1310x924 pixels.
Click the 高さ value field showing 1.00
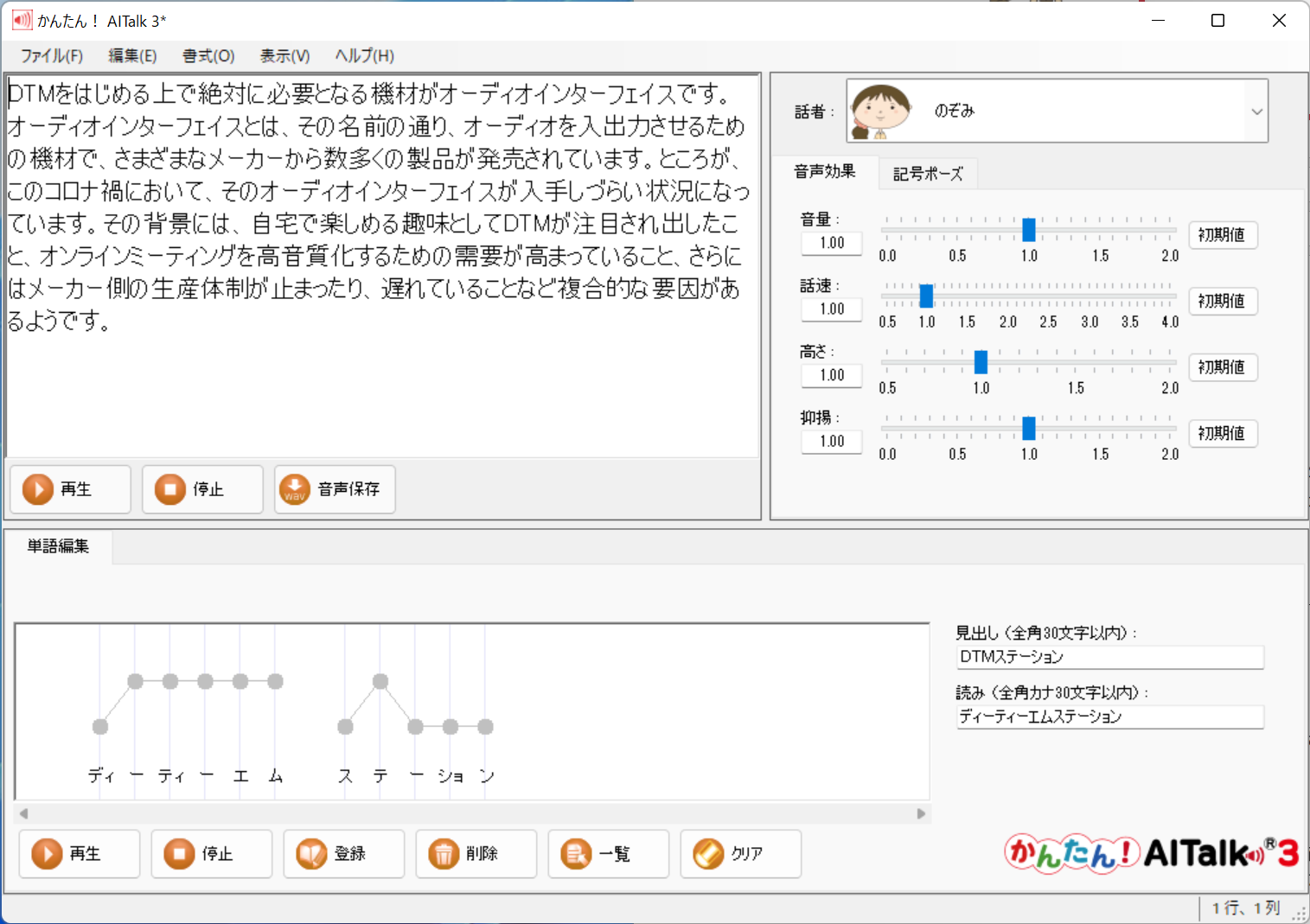click(x=832, y=375)
